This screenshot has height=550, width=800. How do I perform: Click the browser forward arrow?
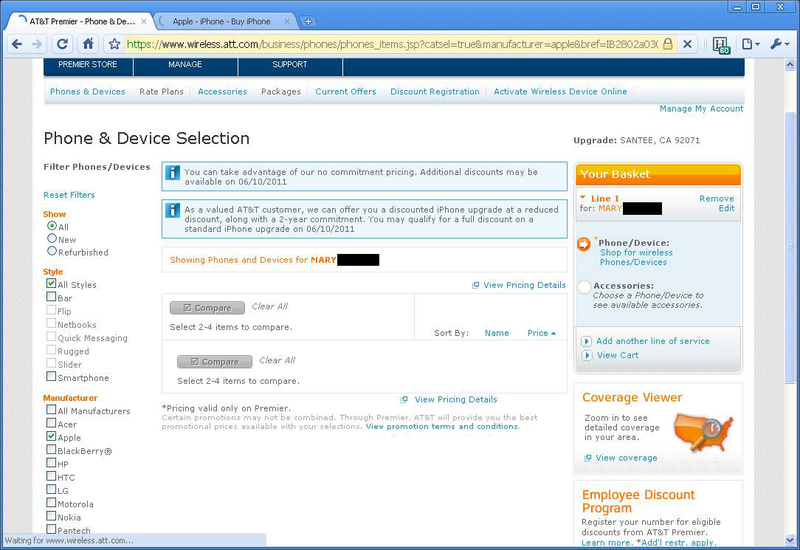[x=37, y=44]
